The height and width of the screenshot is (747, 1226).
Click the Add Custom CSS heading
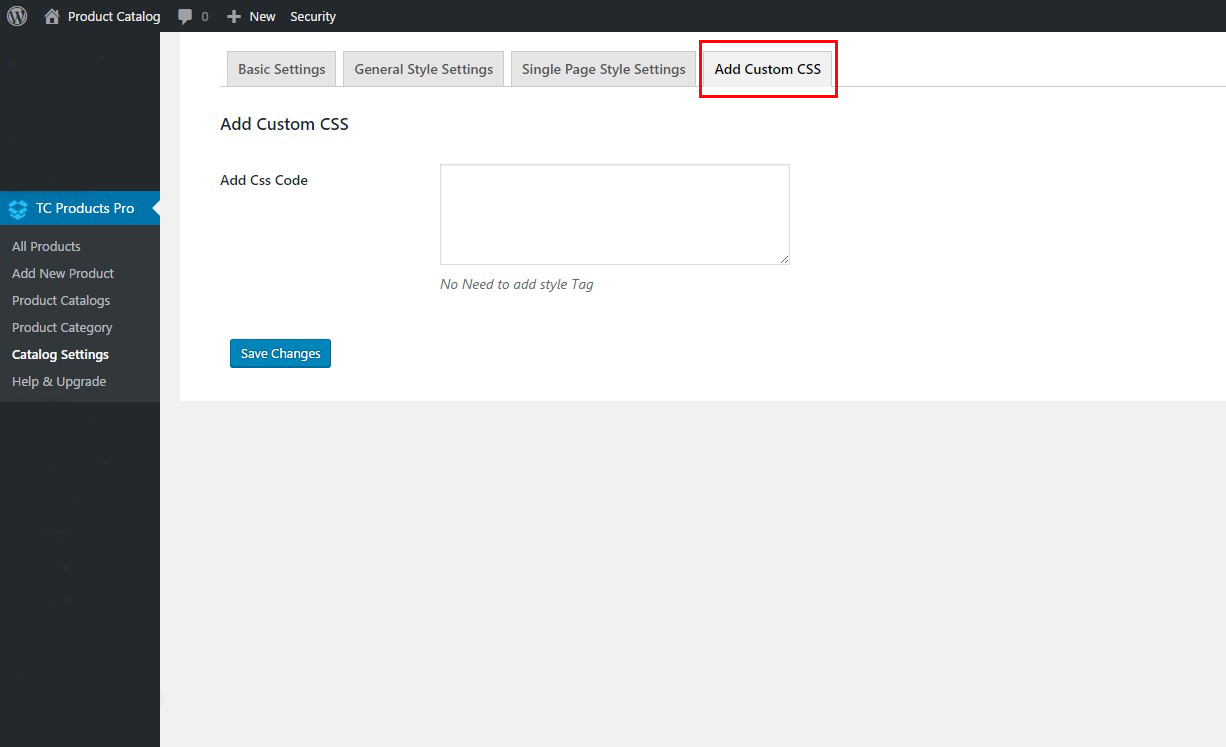pyautogui.click(x=284, y=124)
